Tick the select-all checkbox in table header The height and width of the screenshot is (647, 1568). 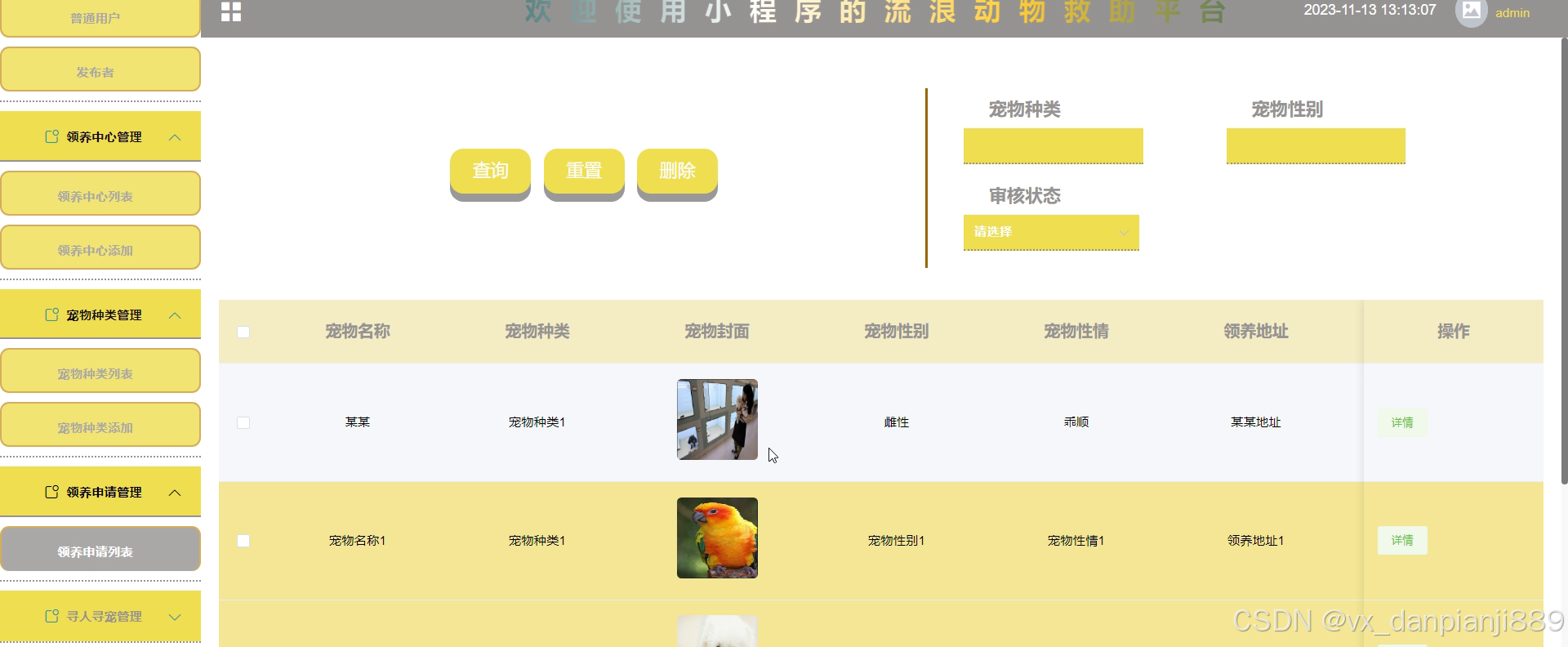click(243, 332)
